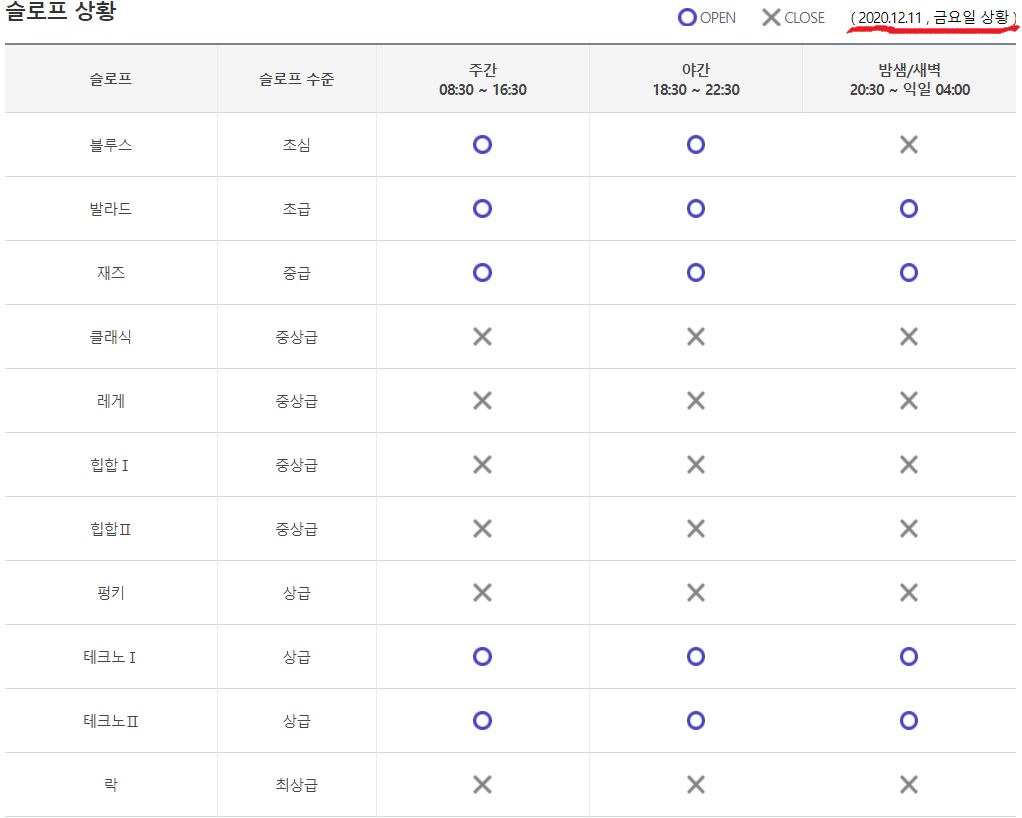Click the CLOSE X icon in legend

[x=771, y=17]
